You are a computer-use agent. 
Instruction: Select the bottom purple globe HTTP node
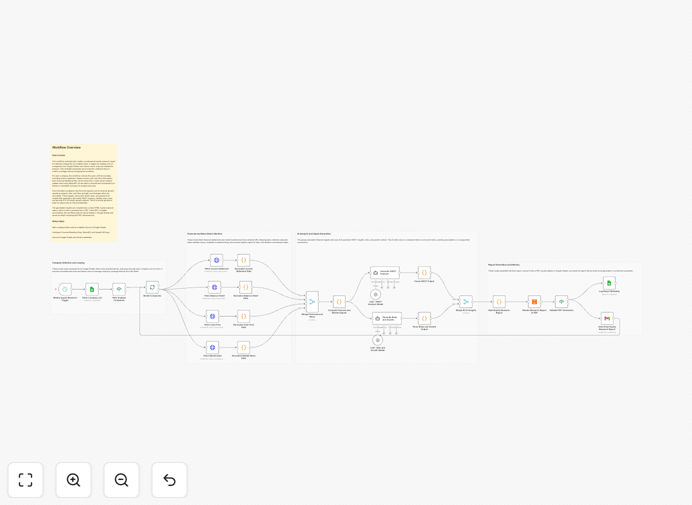pyautogui.click(x=212, y=347)
